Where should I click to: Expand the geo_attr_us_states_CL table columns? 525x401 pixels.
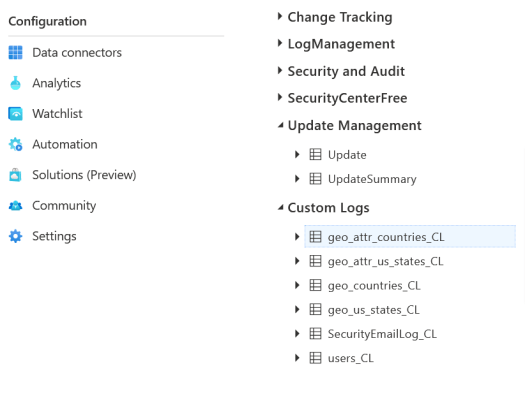tap(297, 261)
